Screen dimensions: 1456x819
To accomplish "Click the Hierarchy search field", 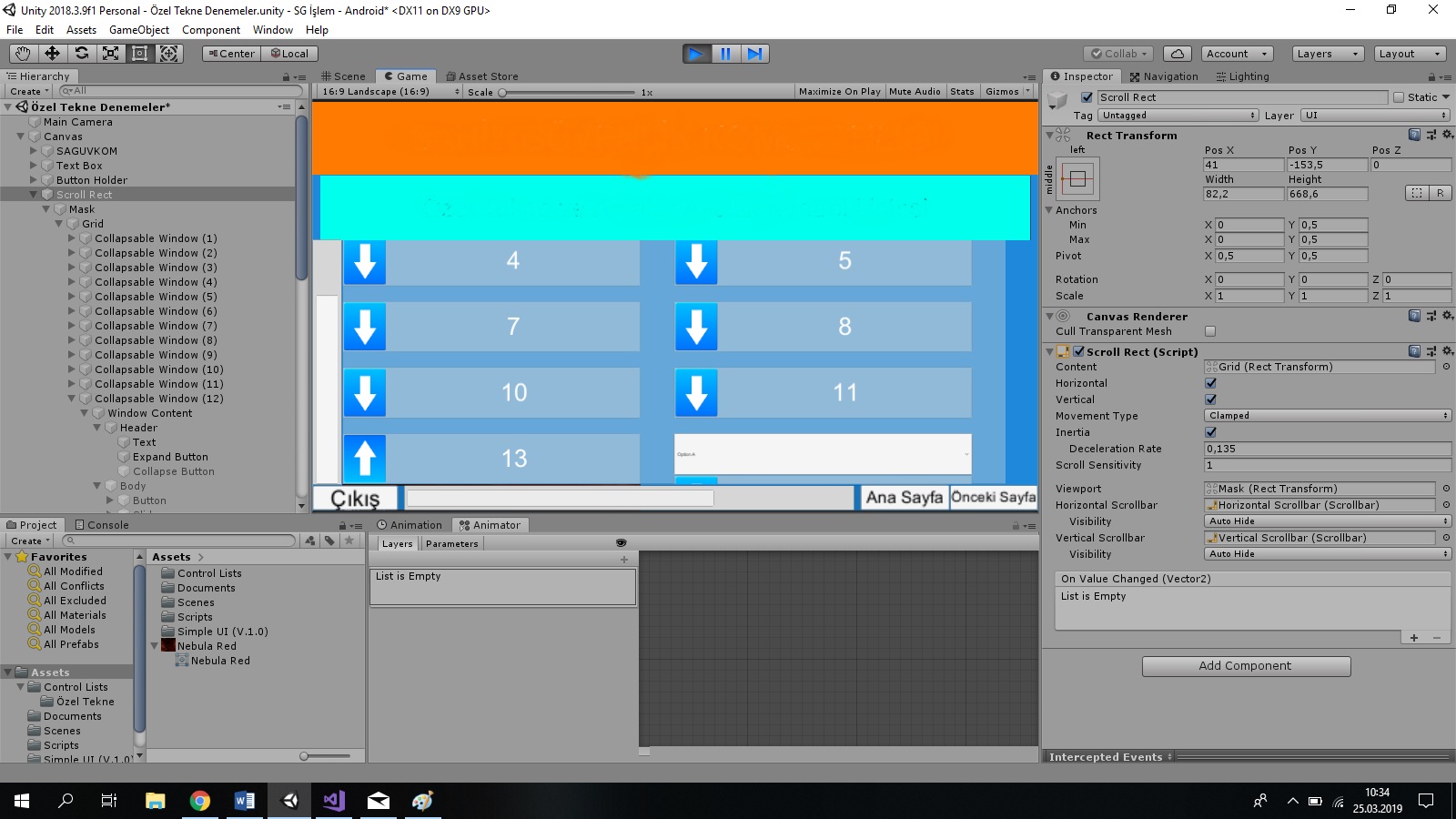I will 180,91.
